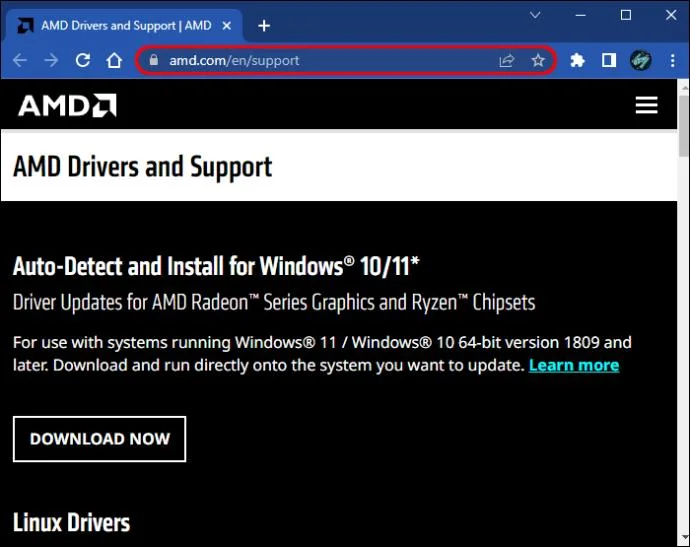
Task: Share this page from the address bar
Action: [x=506, y=60]
